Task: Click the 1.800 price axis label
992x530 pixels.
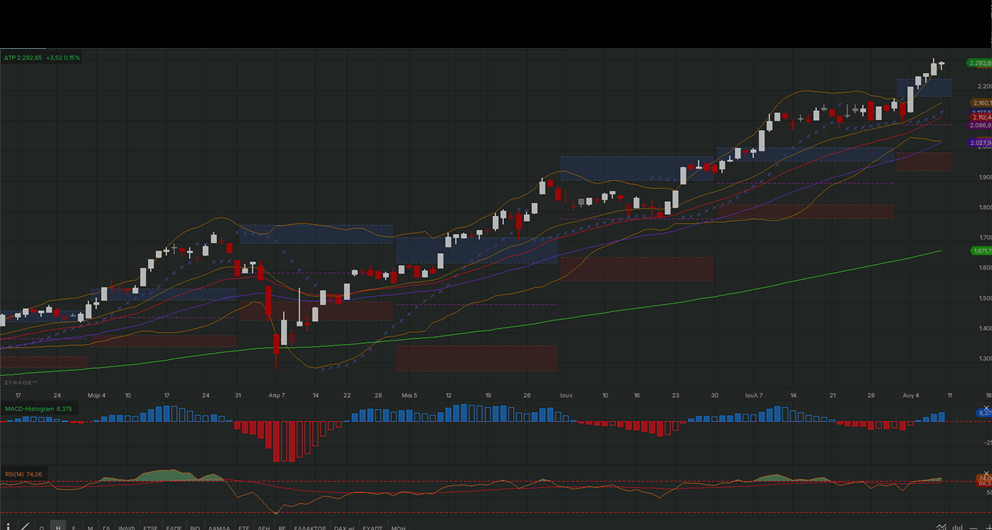Action: click(985, 207)
